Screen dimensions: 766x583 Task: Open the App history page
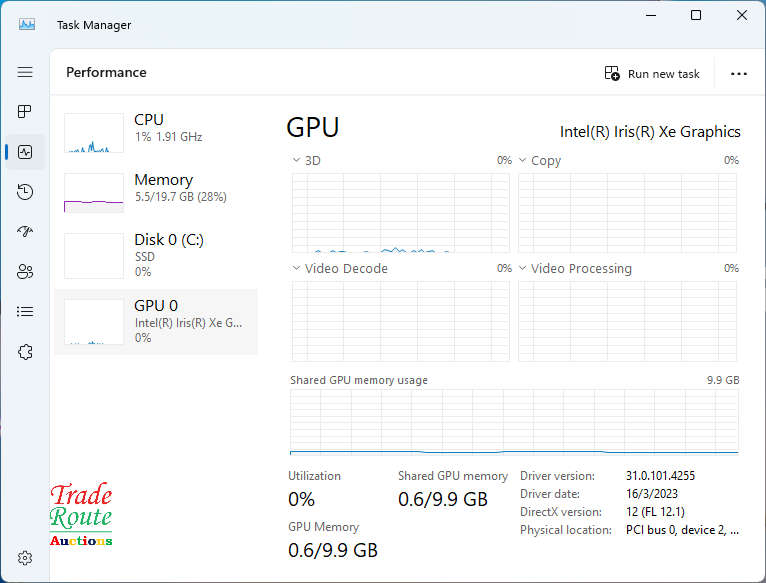(x=25, y=192)
